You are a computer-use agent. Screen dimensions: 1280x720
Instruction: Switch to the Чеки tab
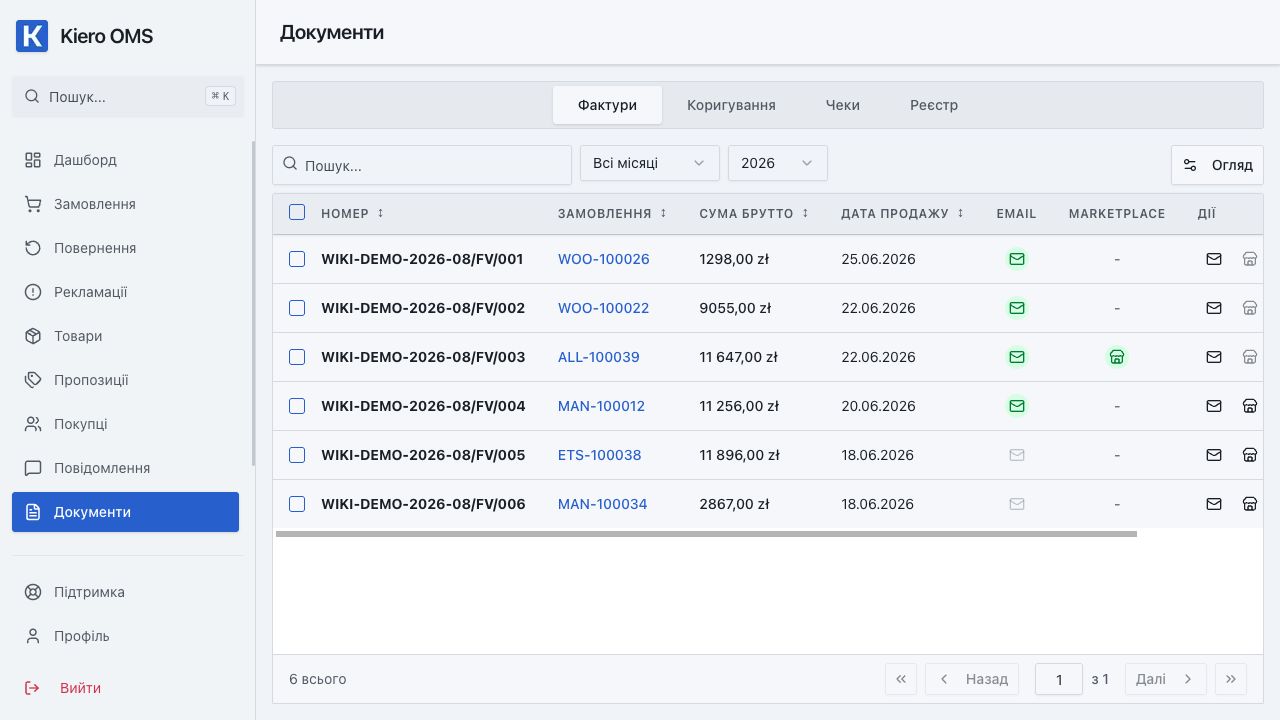(843, 105)
